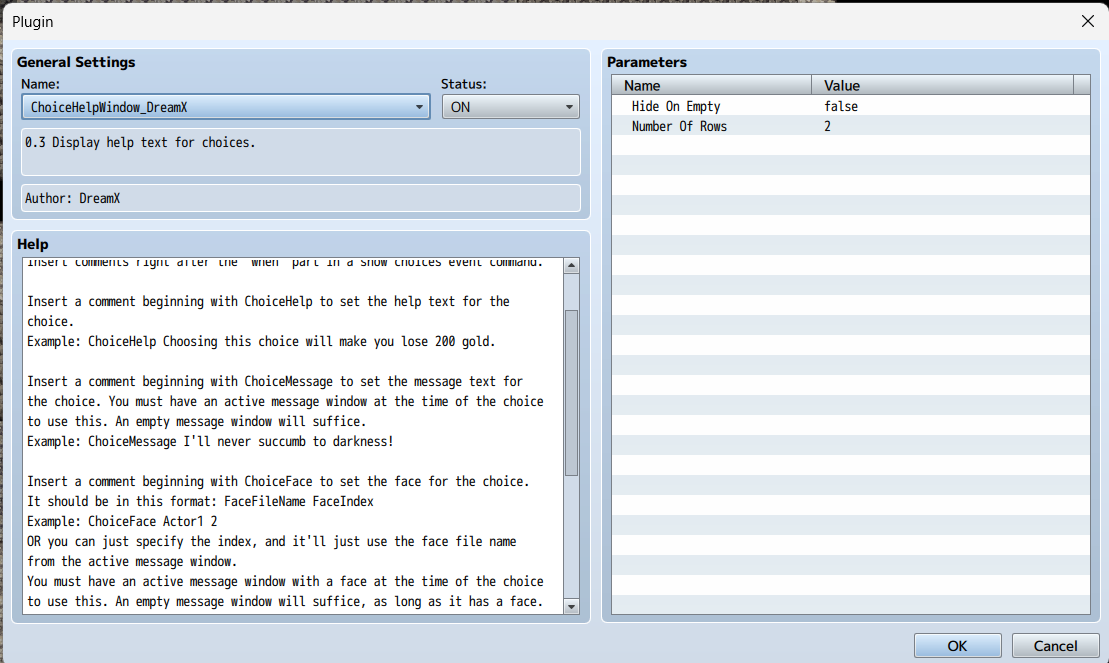Select the Hide On Empty parameter row
1109x663 pixels.
pos(676,106)
